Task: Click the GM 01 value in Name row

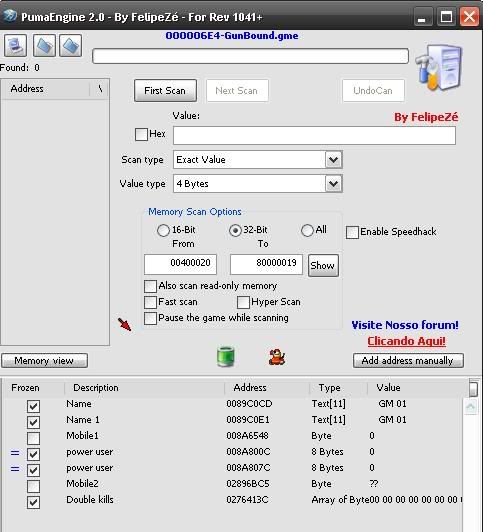Action: [x=392, y=404]
